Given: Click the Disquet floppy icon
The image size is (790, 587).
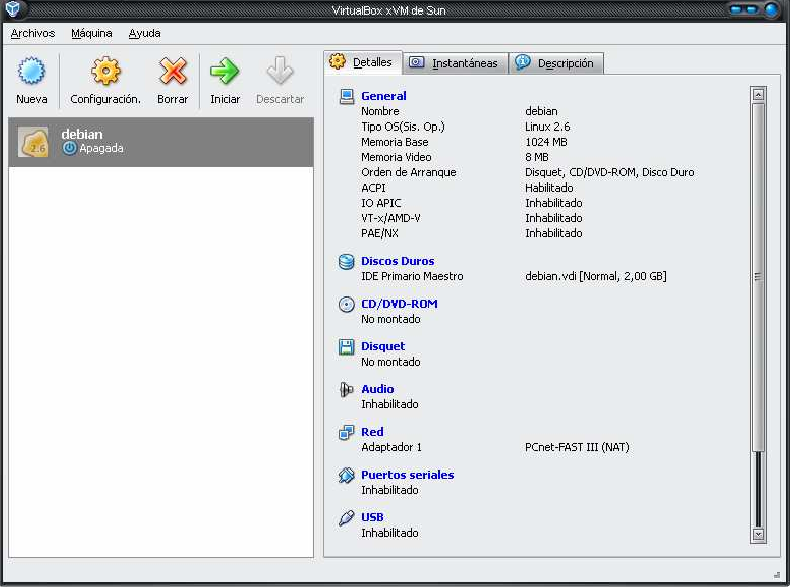Looking at the screenshot, I should point(346,347).
